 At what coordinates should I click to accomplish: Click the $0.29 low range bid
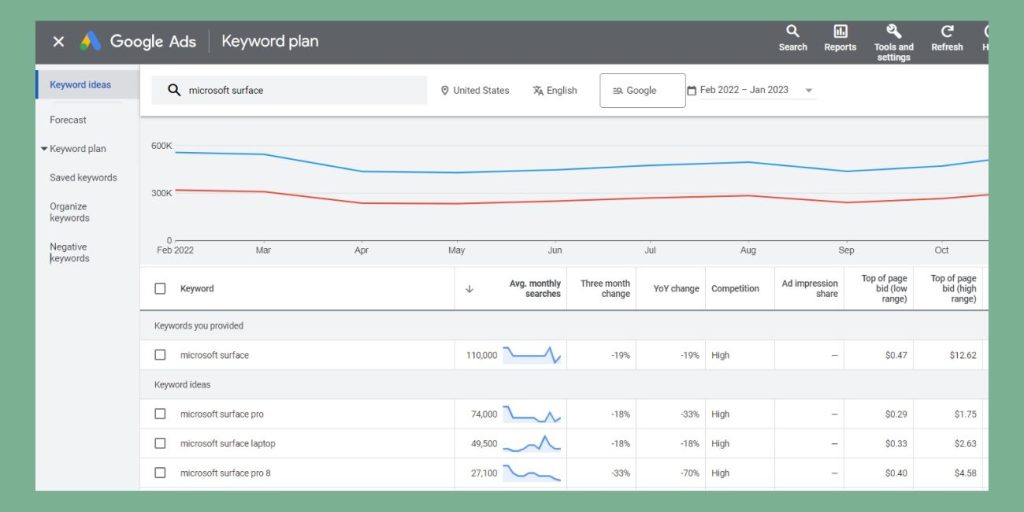tap(896, 414)
